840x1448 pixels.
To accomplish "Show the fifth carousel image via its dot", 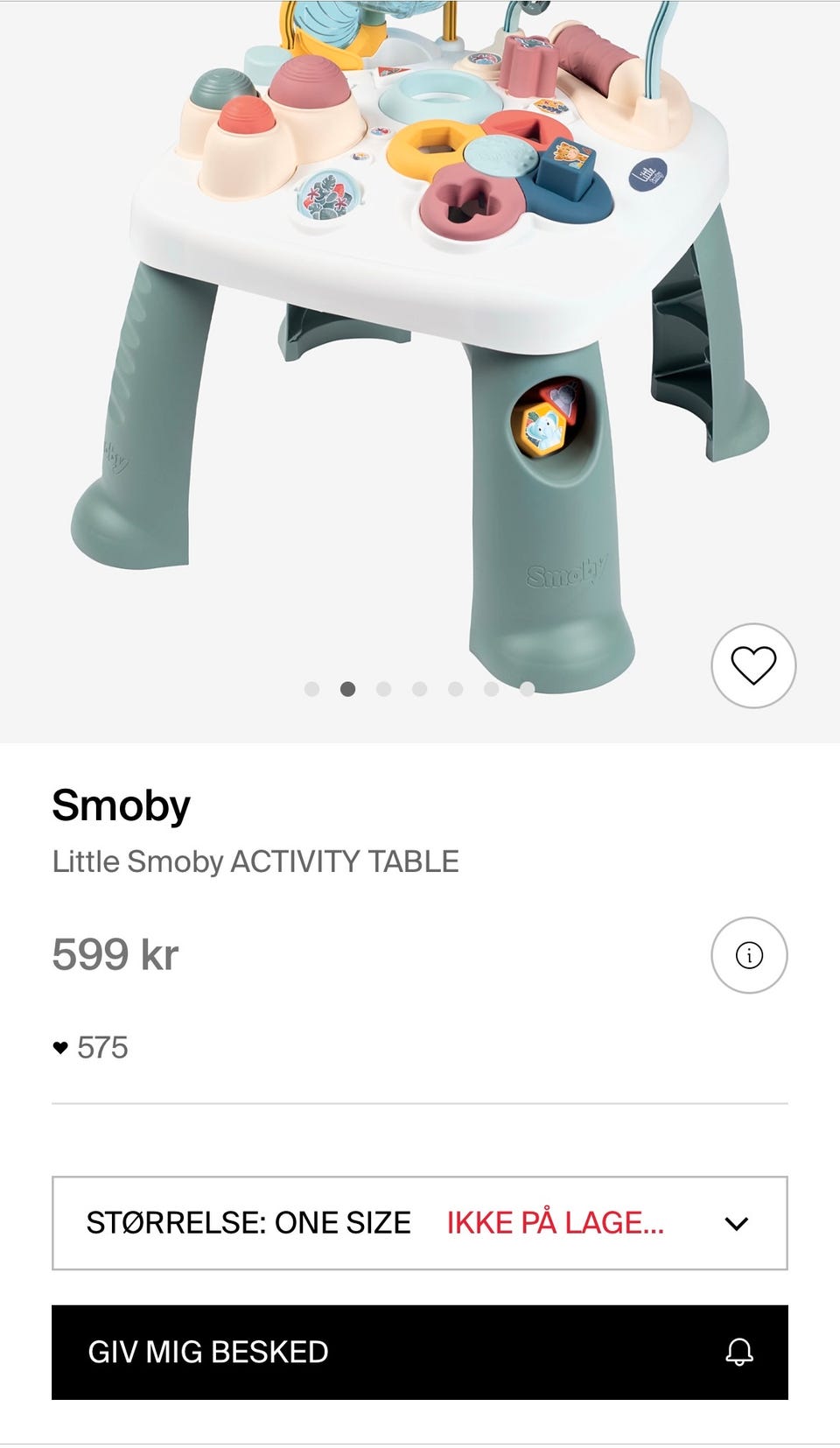I will pyautogui.click(x=455, y=689).
